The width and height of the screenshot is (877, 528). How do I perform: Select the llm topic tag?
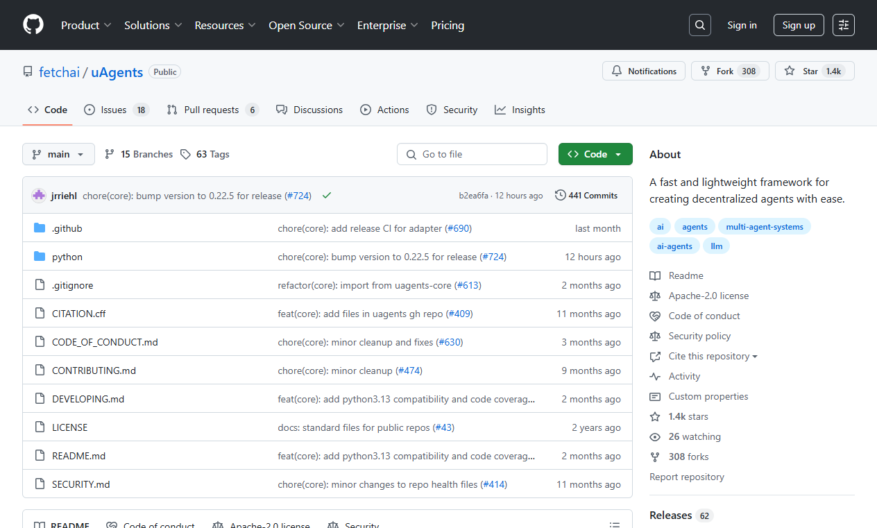click(716, 246)
